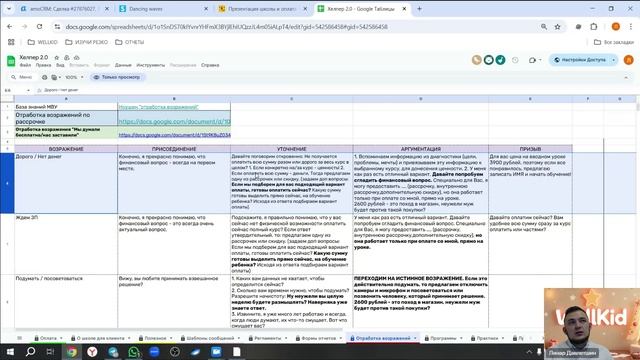
Task: Open the Отработка возражений tab arrow
Action: click(x=415, y=338)
